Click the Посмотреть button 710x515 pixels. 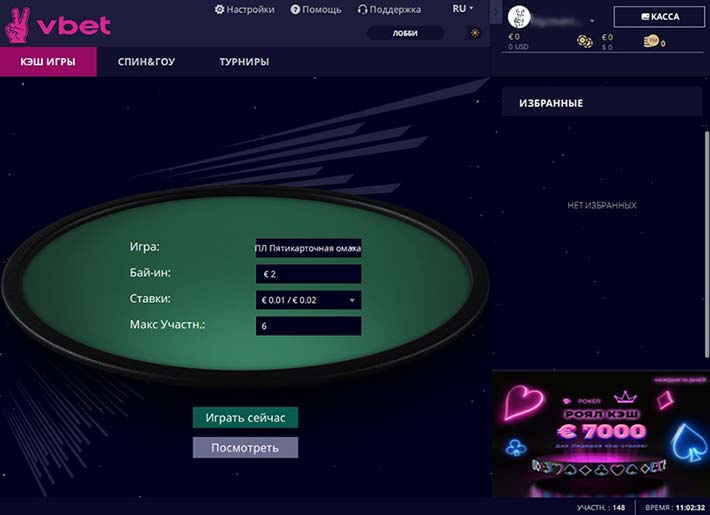[x=245, y=448]
